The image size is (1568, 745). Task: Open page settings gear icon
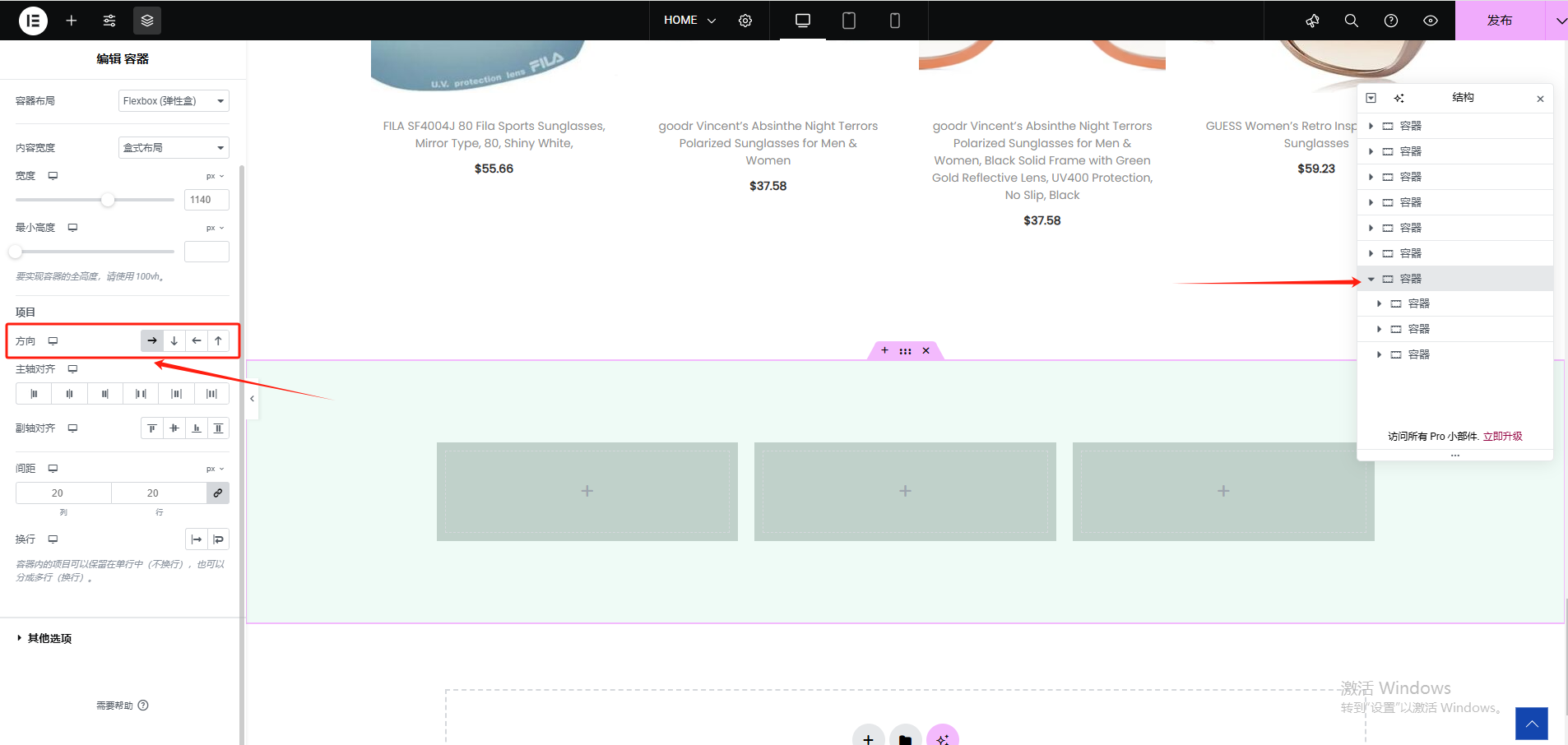click(745, 21)
